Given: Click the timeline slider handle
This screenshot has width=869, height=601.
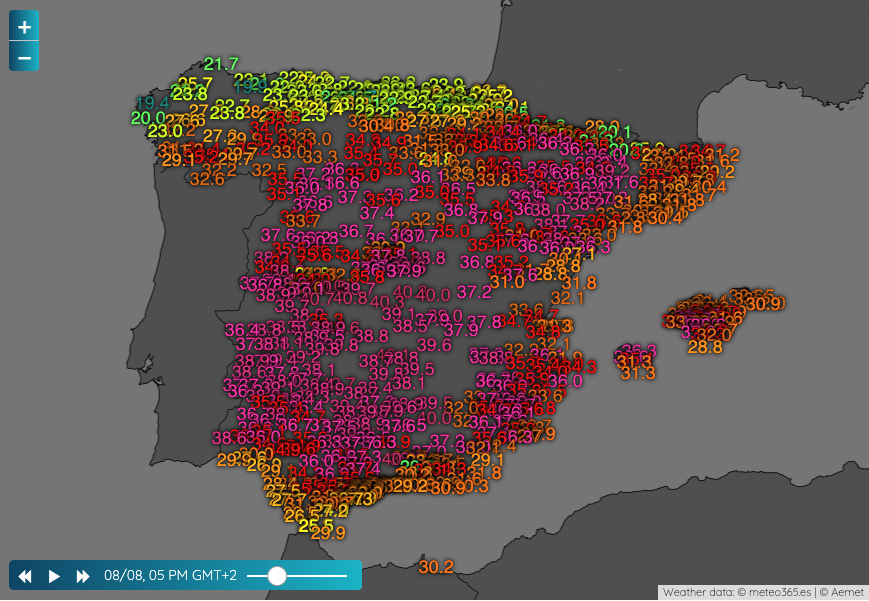Looking at the screenshot, I should point(277,576).
